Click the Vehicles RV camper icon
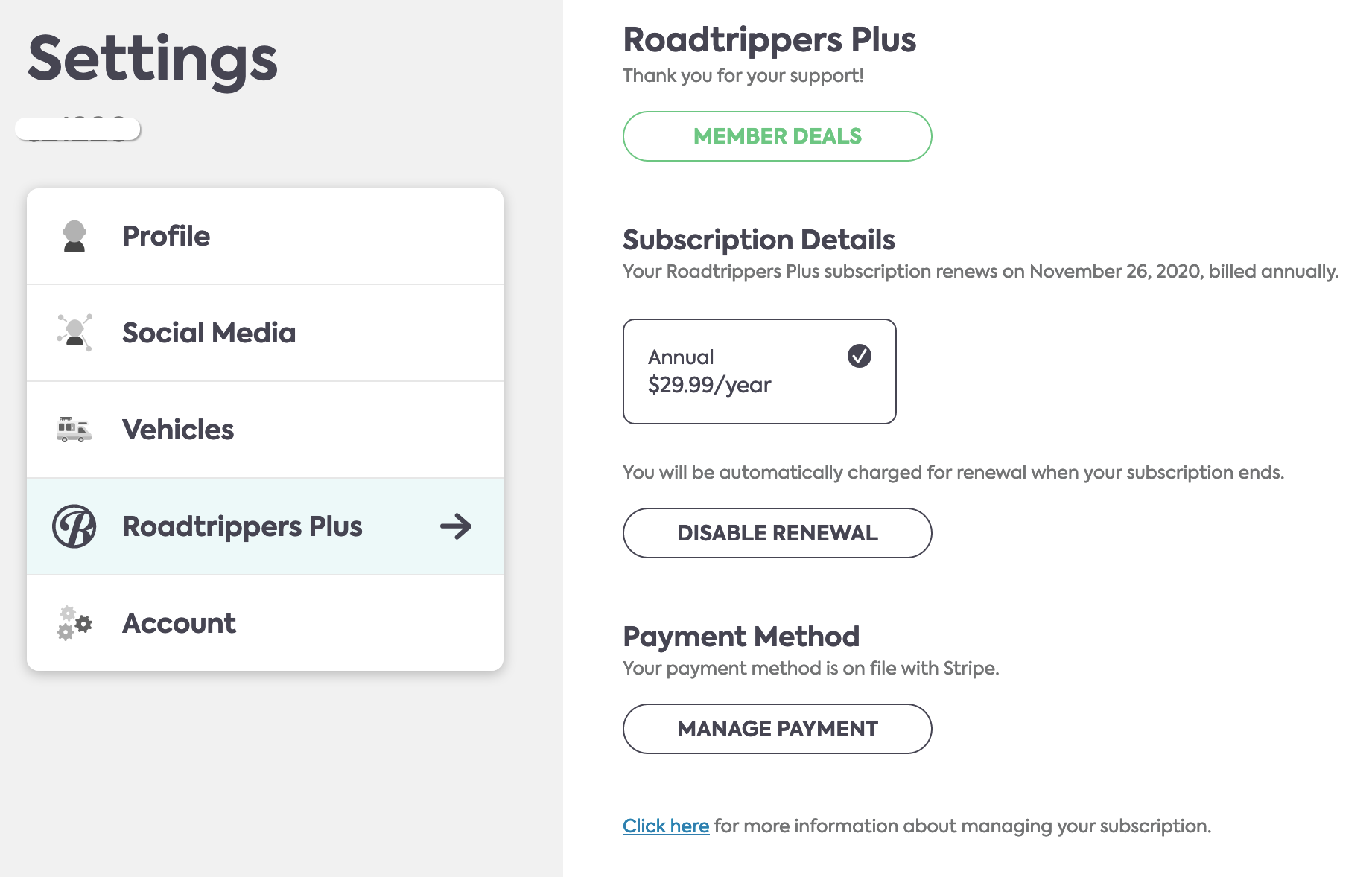Viewport: 1372px width, 877px height. tap(74, 430)
